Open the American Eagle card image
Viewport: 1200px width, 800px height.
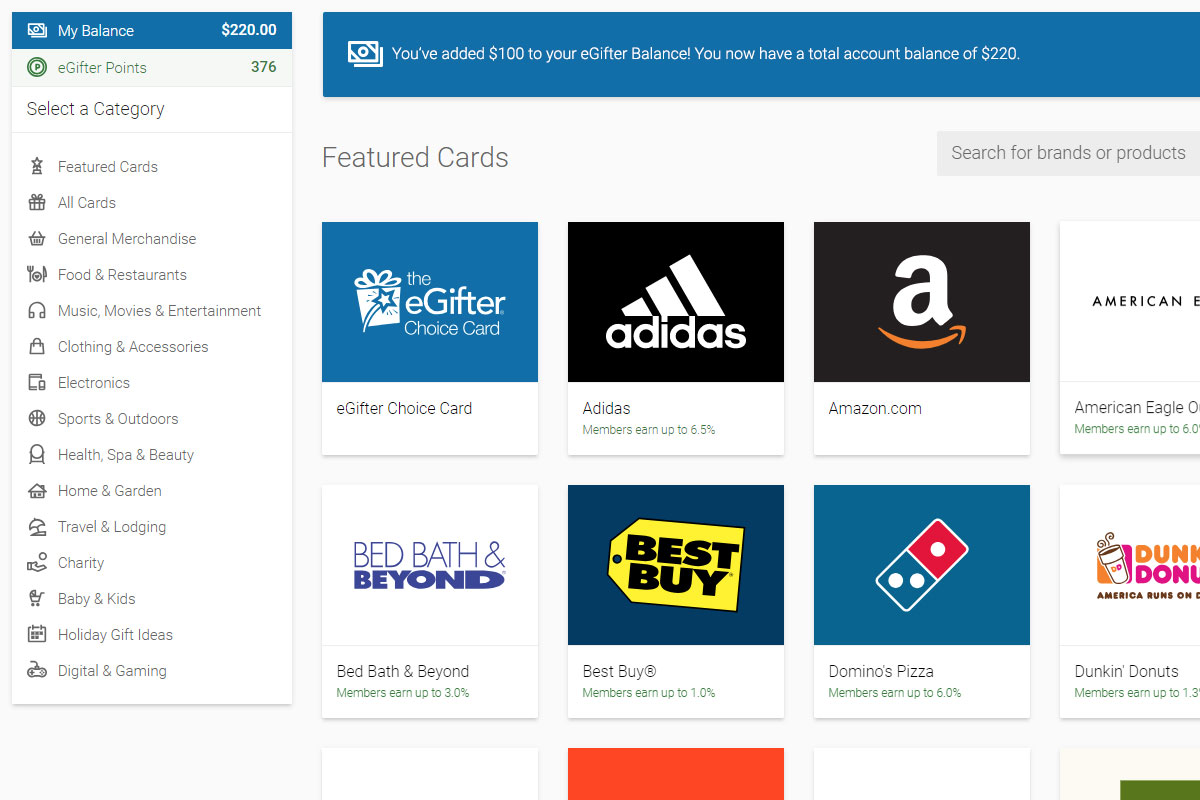click(1130, 301)
